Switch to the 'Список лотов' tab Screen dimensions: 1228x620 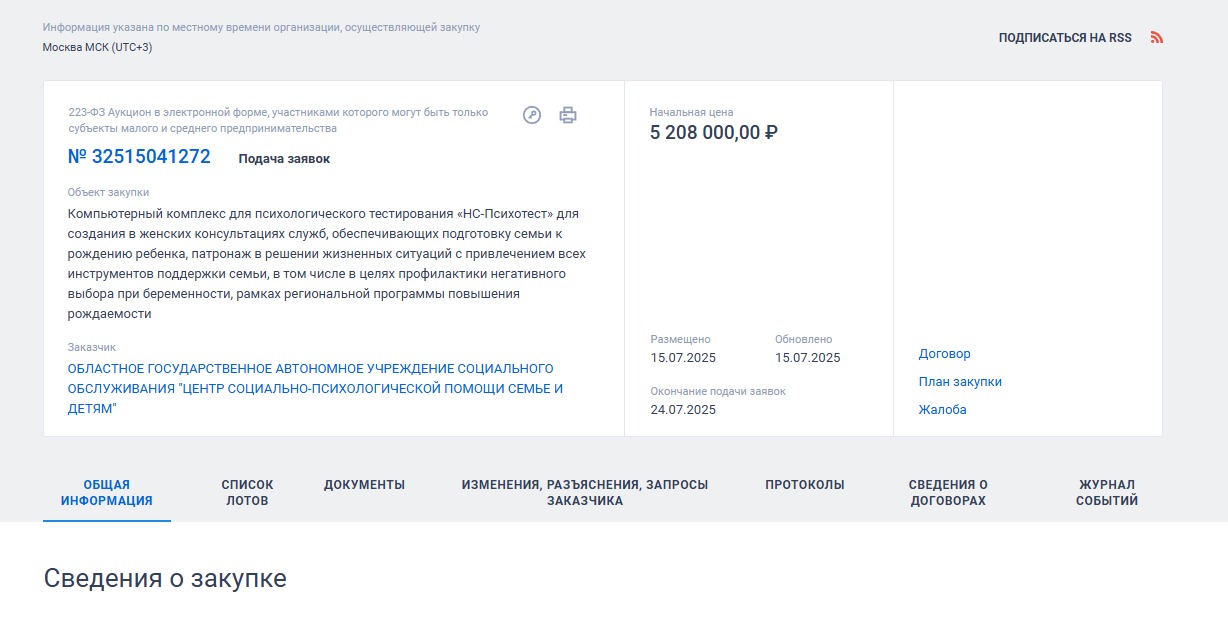(x=247, y=493)
